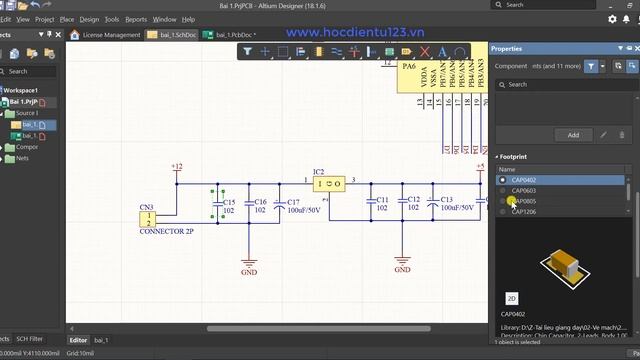Switch to bai_1.SchDoc tab

click(x=172, y=35)
